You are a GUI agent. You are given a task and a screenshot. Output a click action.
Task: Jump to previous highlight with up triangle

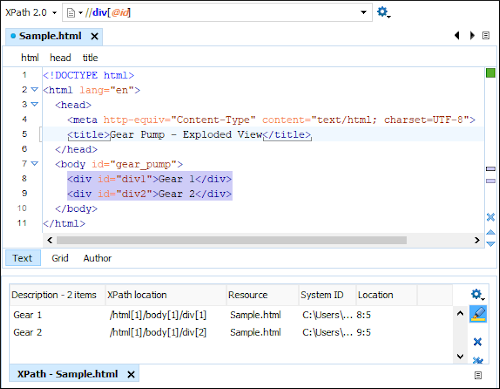(491, 232)
